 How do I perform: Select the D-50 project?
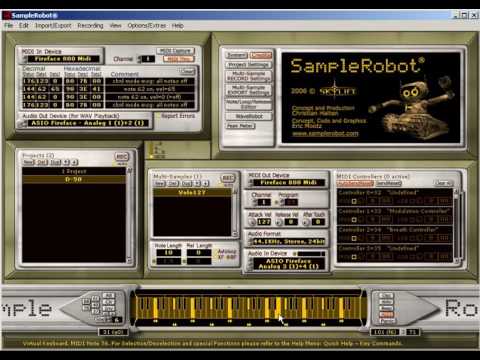tap(74, 179)
